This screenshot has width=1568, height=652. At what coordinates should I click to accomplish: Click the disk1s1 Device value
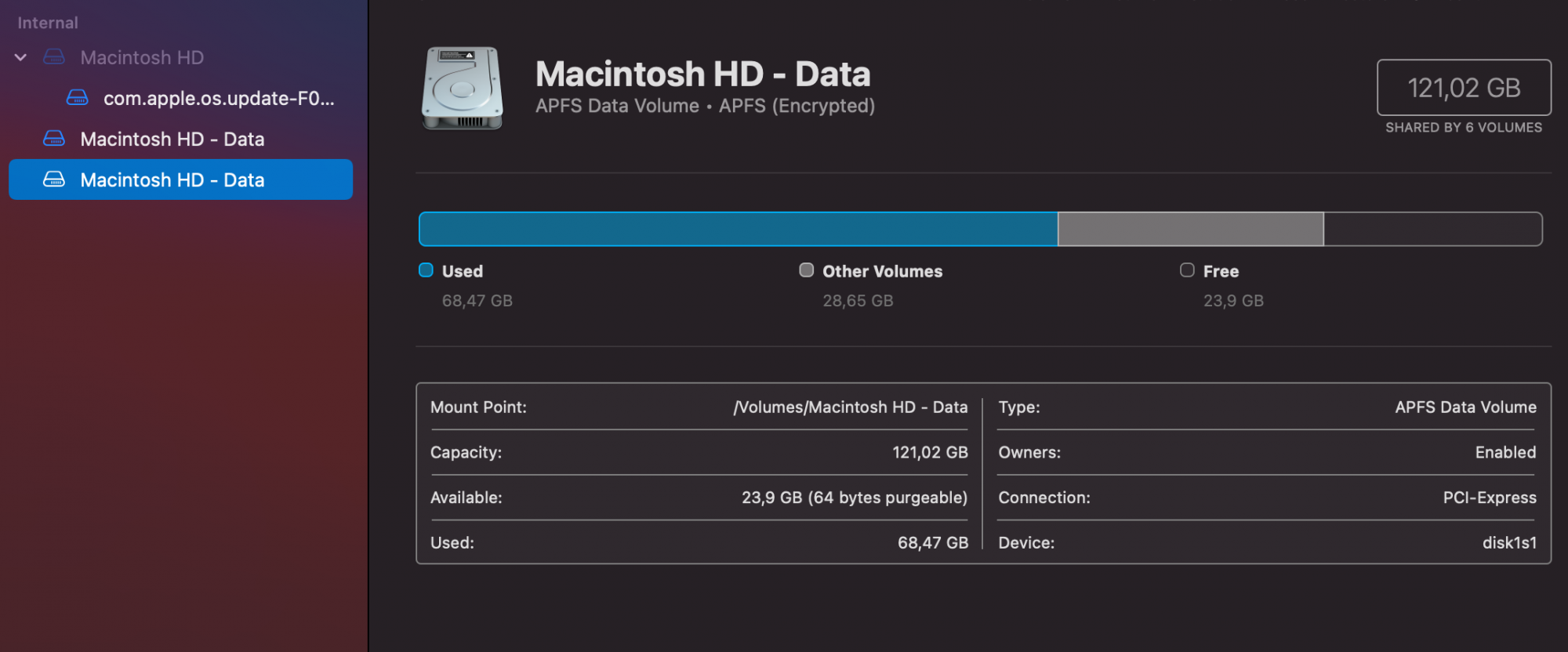click(1509, 543)
